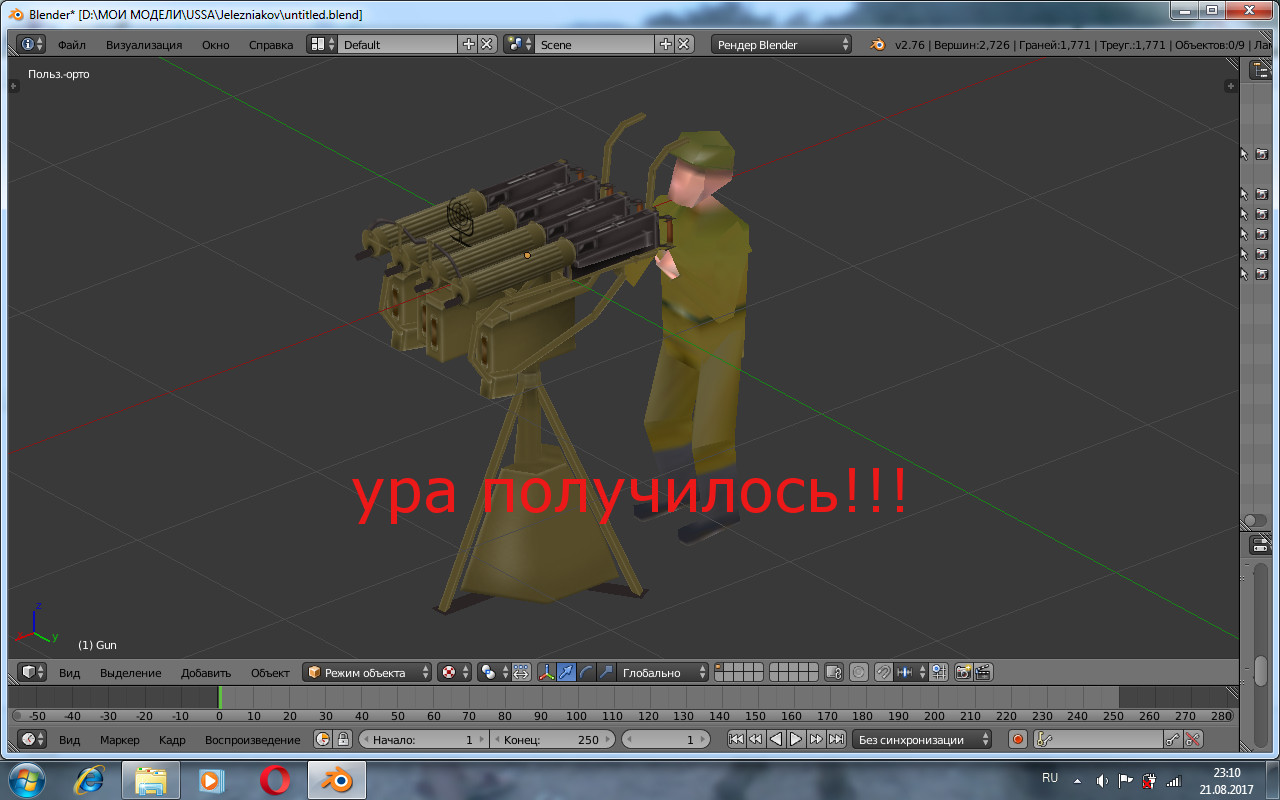Open Internet Explorer from the taskbar
The height and width of the screenshot is (800, 1280).
[x=91, y=779]
